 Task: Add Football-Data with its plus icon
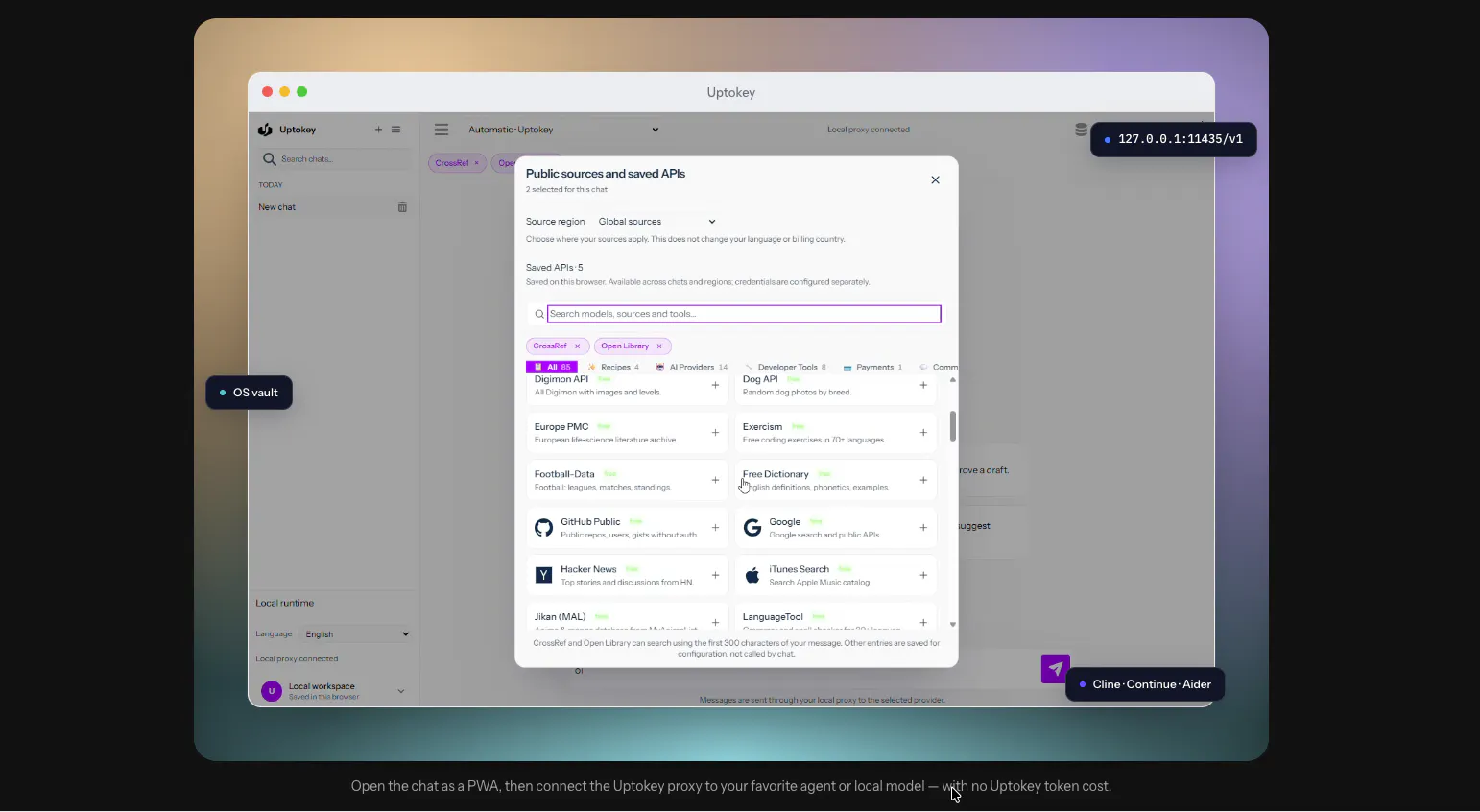(715, 480)
